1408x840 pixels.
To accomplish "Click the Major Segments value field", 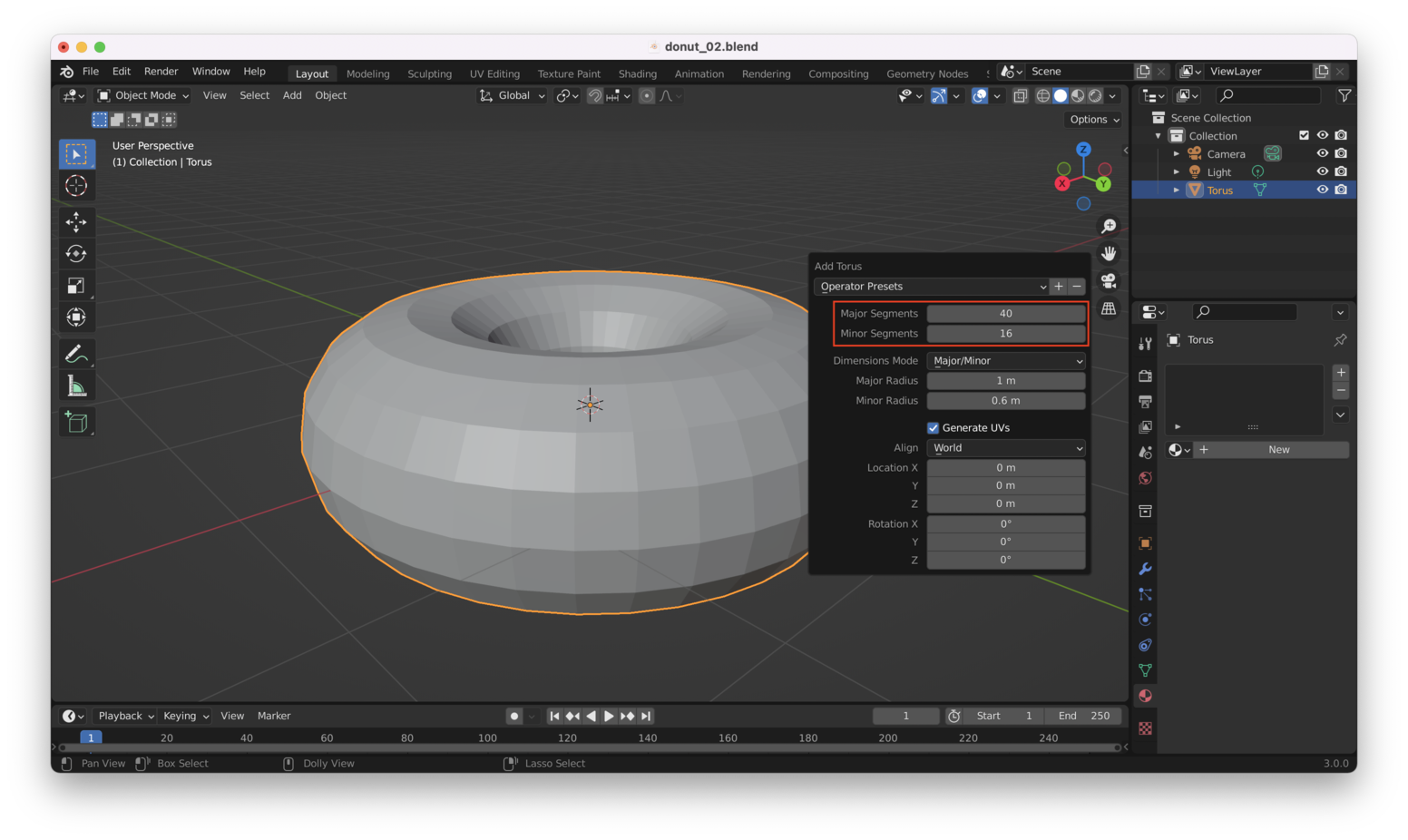I will click(x=1005, y=314).
